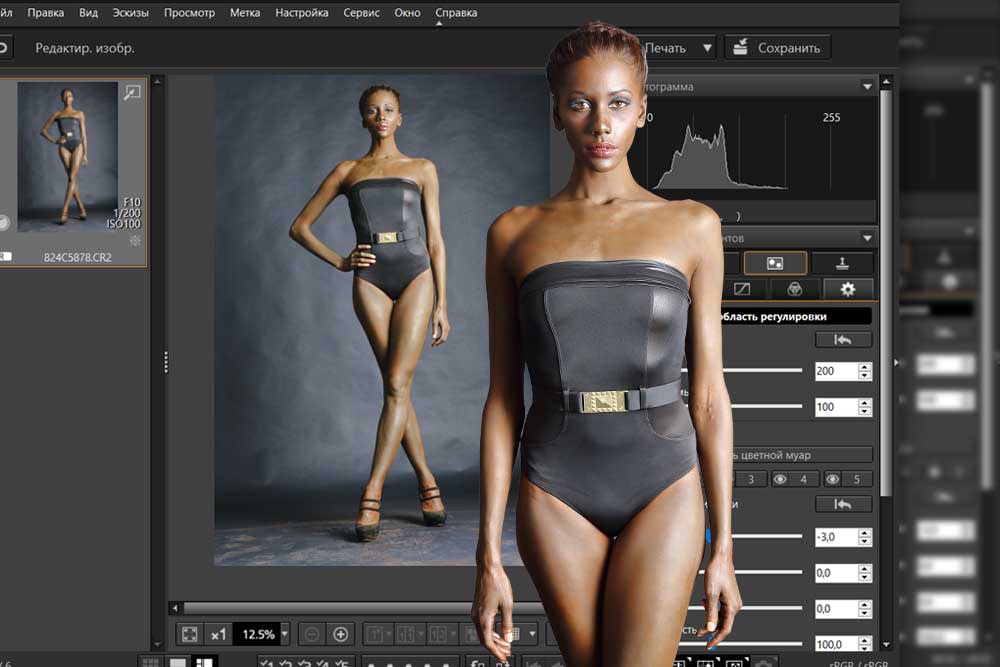Select adjustment area number 5
Viewport: 1000px width, 667px height.
tap(857, 479)
